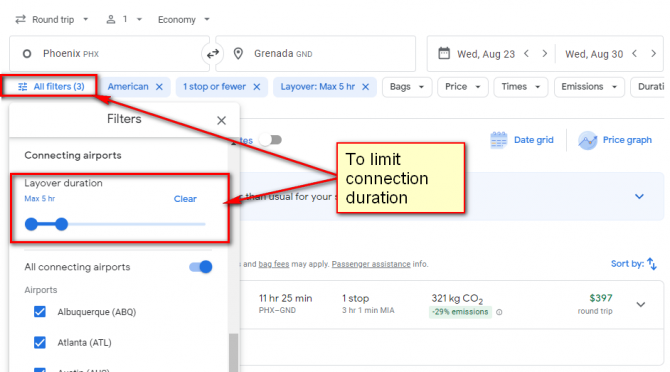
Task: Open the Round trip type dropdown
Action: coord(51,20)
